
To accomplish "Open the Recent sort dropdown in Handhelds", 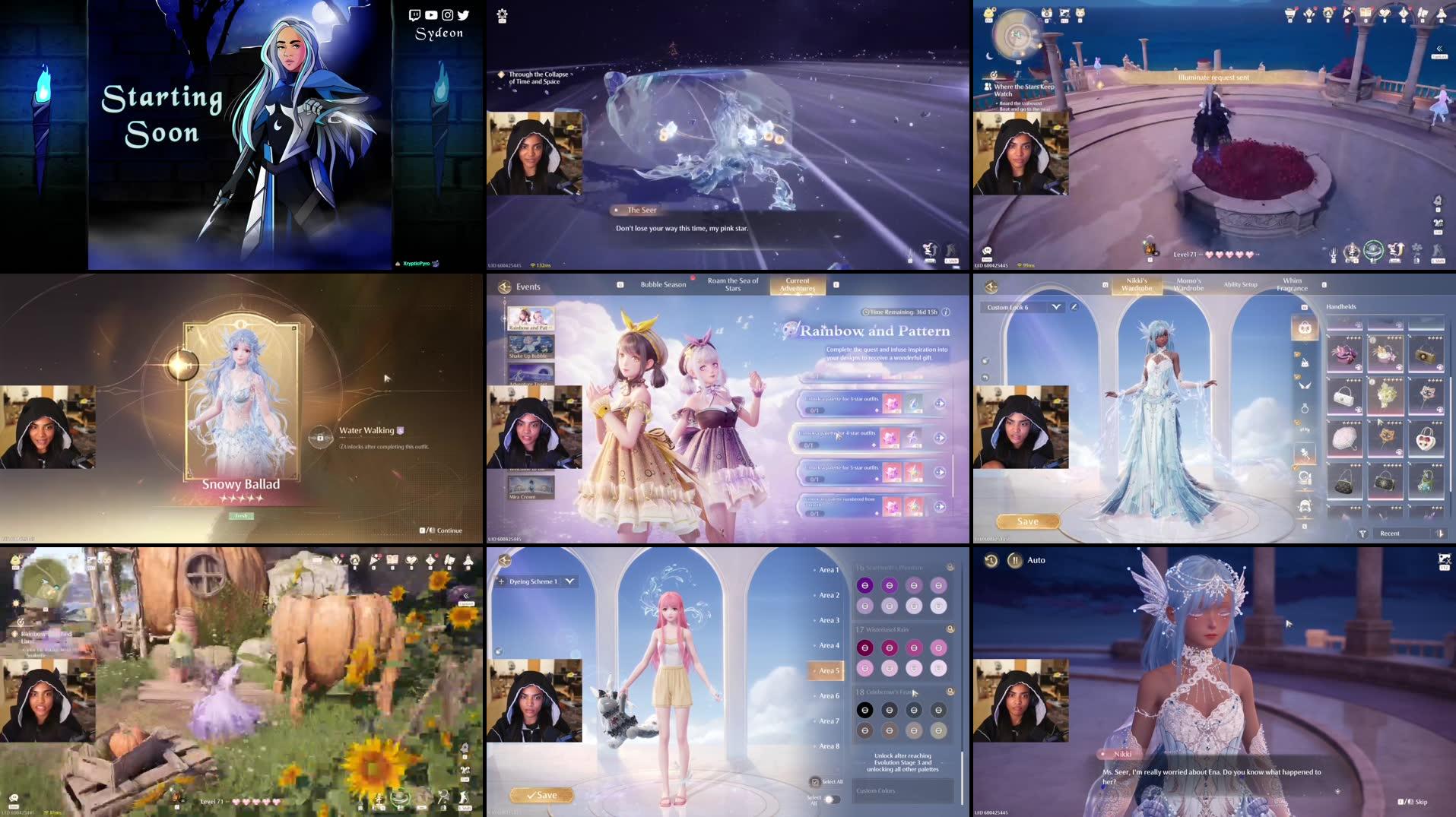I will point(1403,534).
